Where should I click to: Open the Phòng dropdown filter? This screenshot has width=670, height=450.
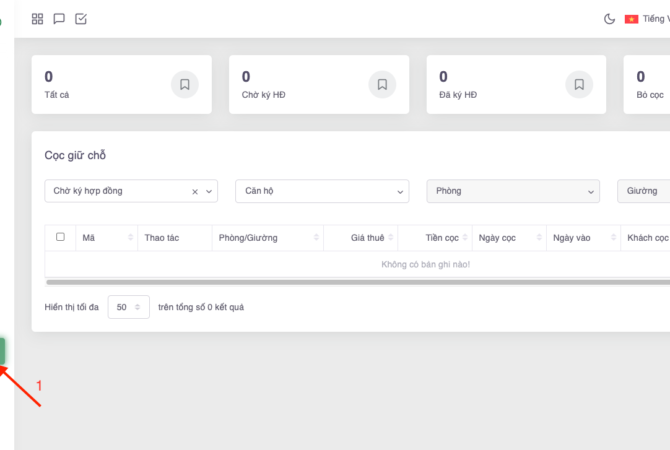[x=512, y=191]
